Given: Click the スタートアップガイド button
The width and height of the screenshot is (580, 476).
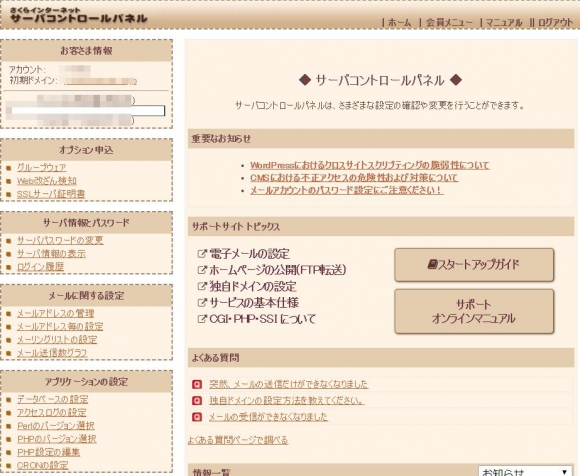Looking at the screenshot, I should click(x=474, y=264).
